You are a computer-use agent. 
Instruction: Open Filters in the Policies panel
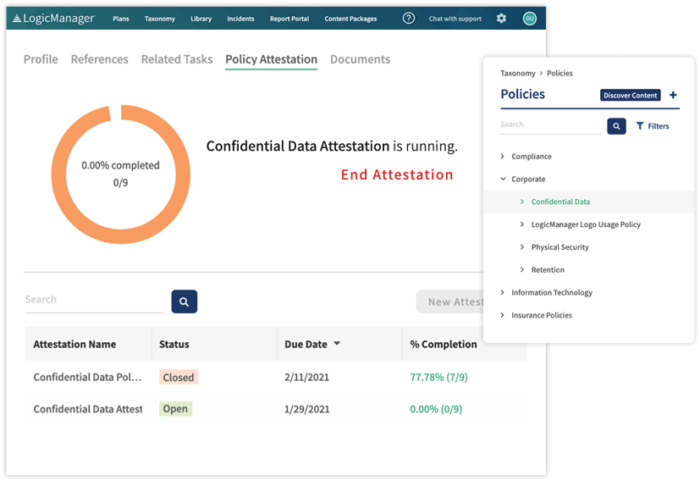652,126
